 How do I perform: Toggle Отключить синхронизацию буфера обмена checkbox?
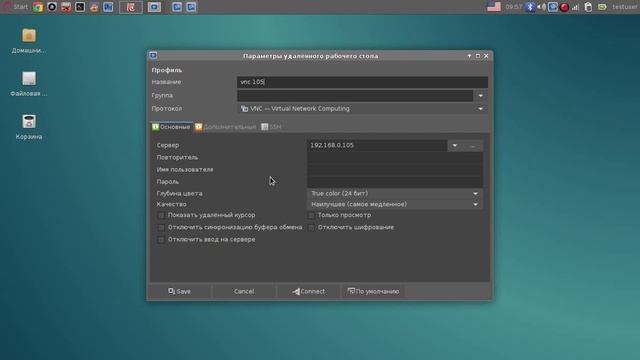[x=161, y=227]
